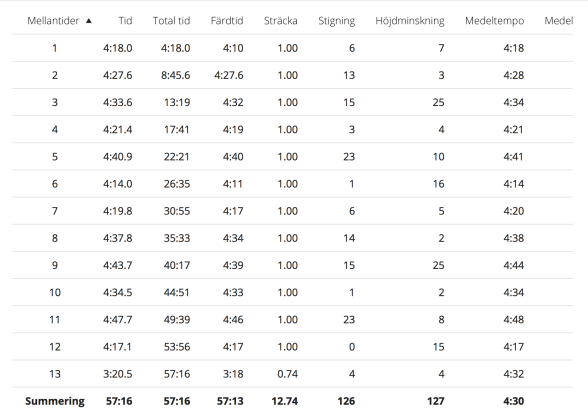588x411 pixels.
Task: Select the Höjdminskning column header
Action: coord(410,21)
